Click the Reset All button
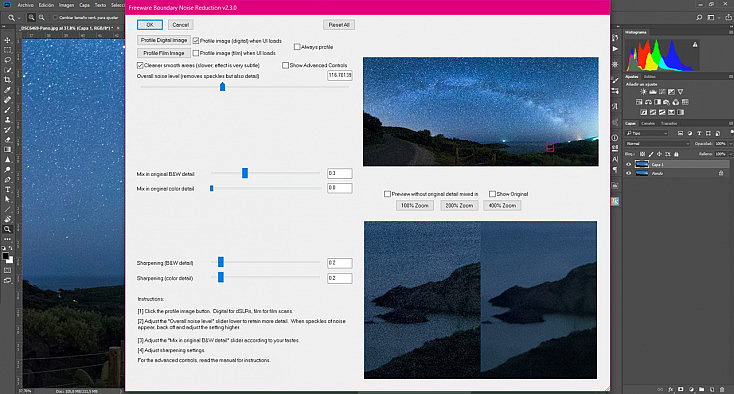The image size is (734, 394). tap(339, 25)
